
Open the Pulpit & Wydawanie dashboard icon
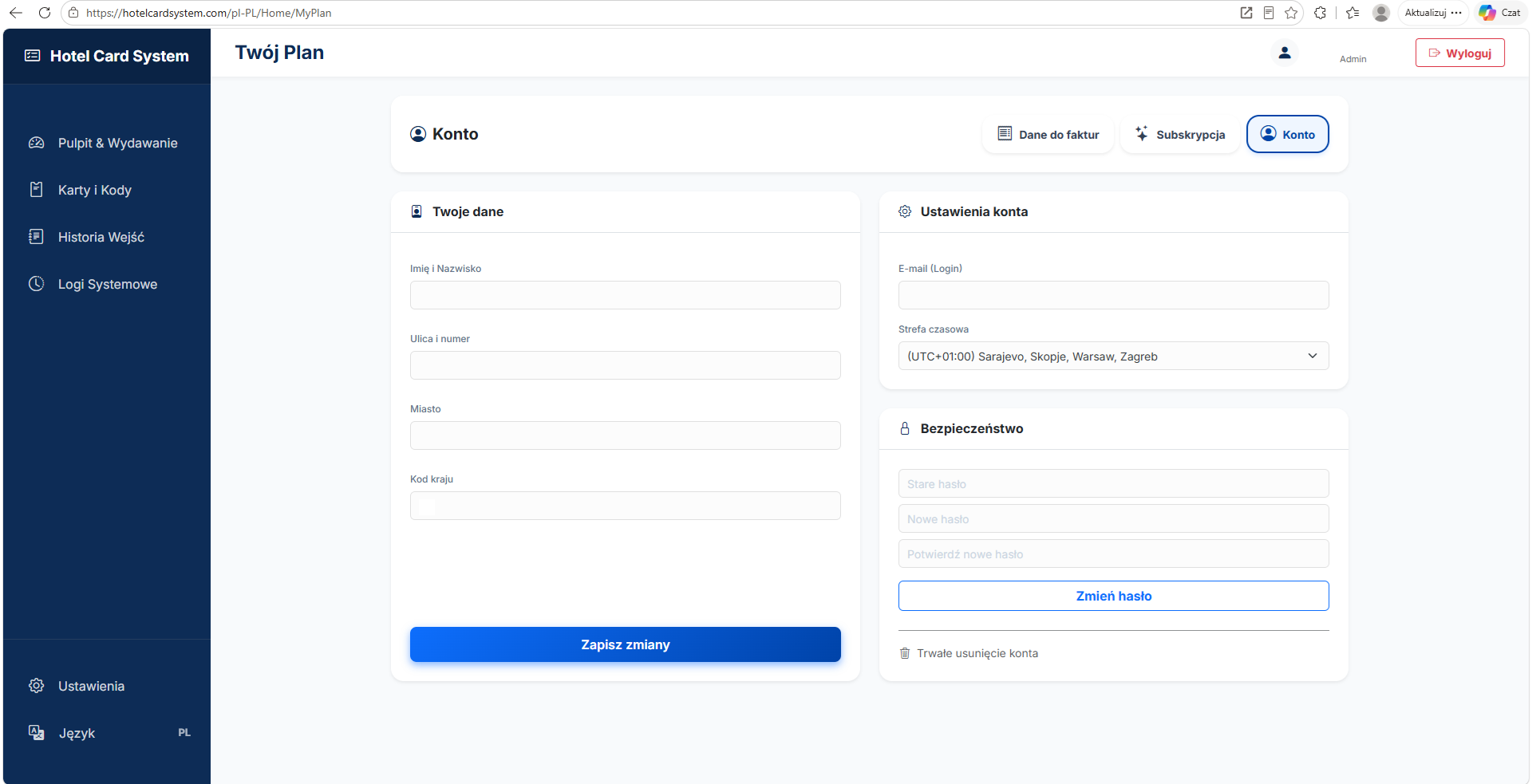coord(37,143)
